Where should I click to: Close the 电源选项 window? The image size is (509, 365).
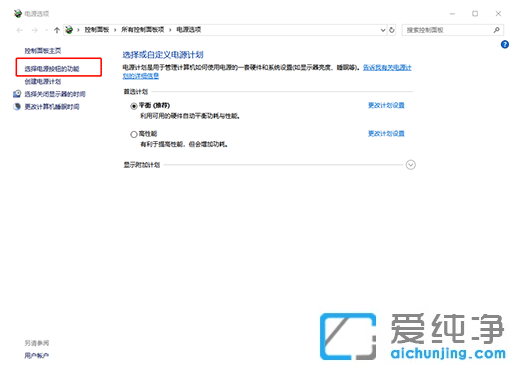tap(498, 14)
